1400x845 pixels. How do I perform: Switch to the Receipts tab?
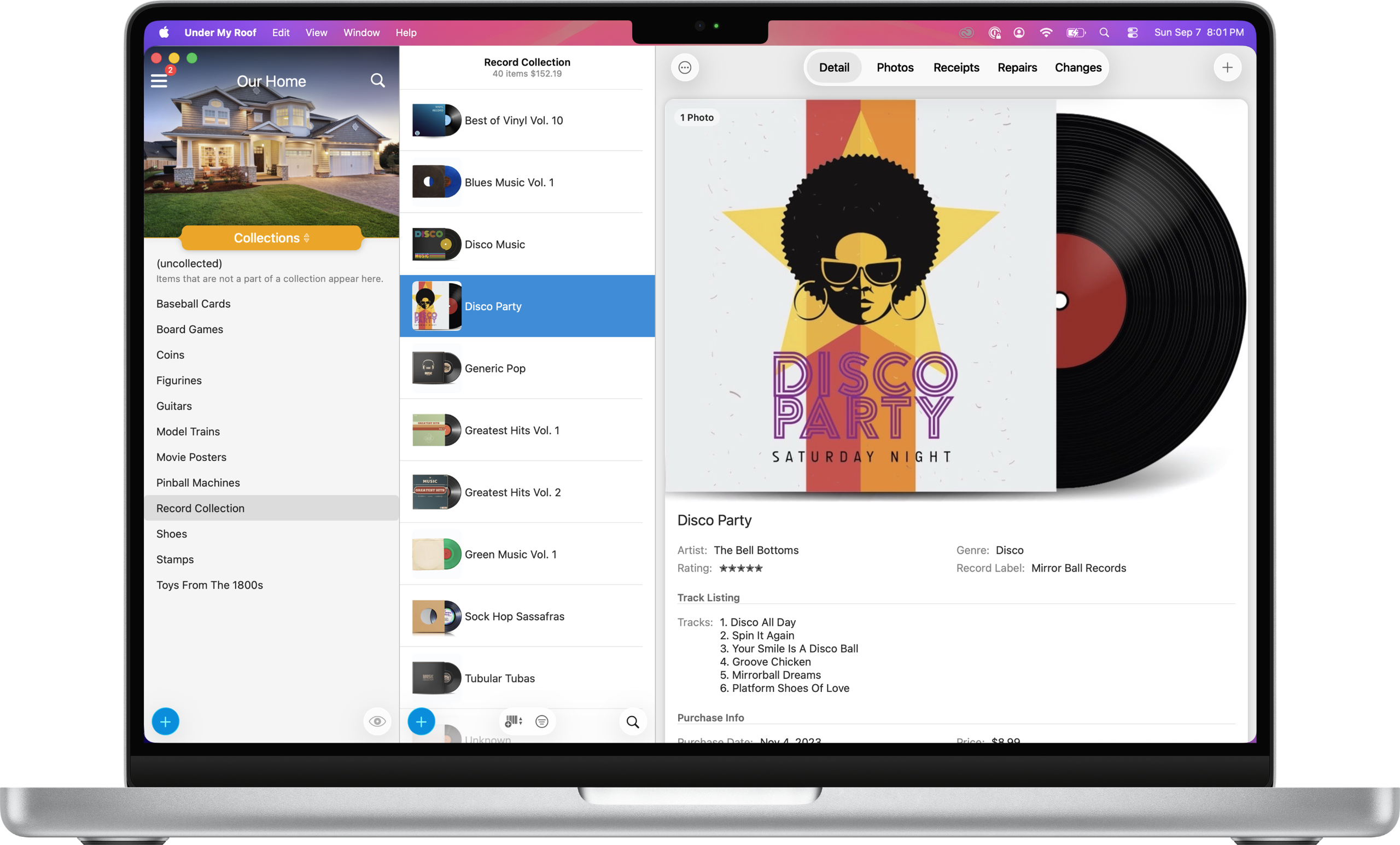click(x=956, y=68)
